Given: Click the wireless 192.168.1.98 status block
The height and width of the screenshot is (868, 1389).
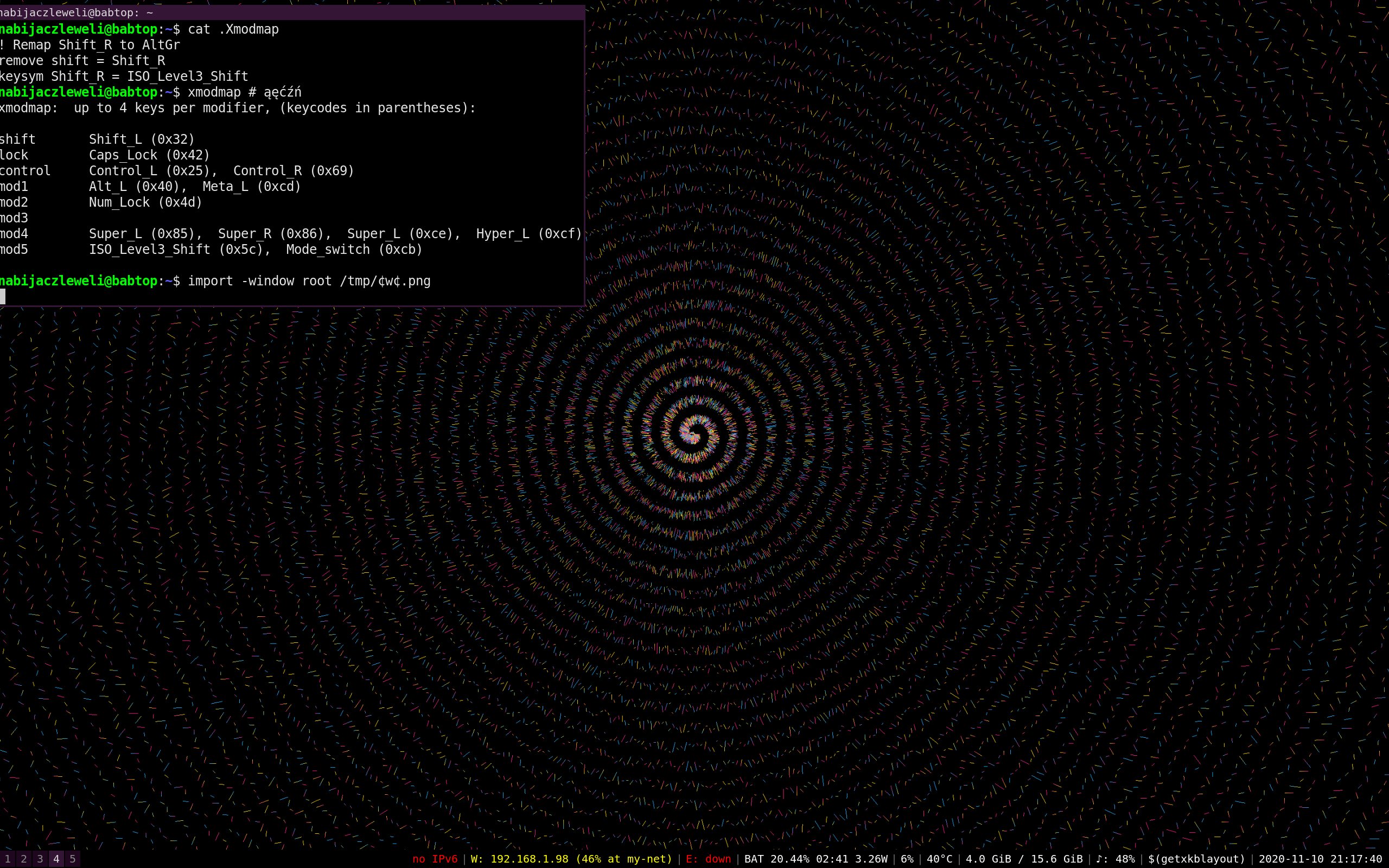Looking at the screenshot, I should coord(571,859).
